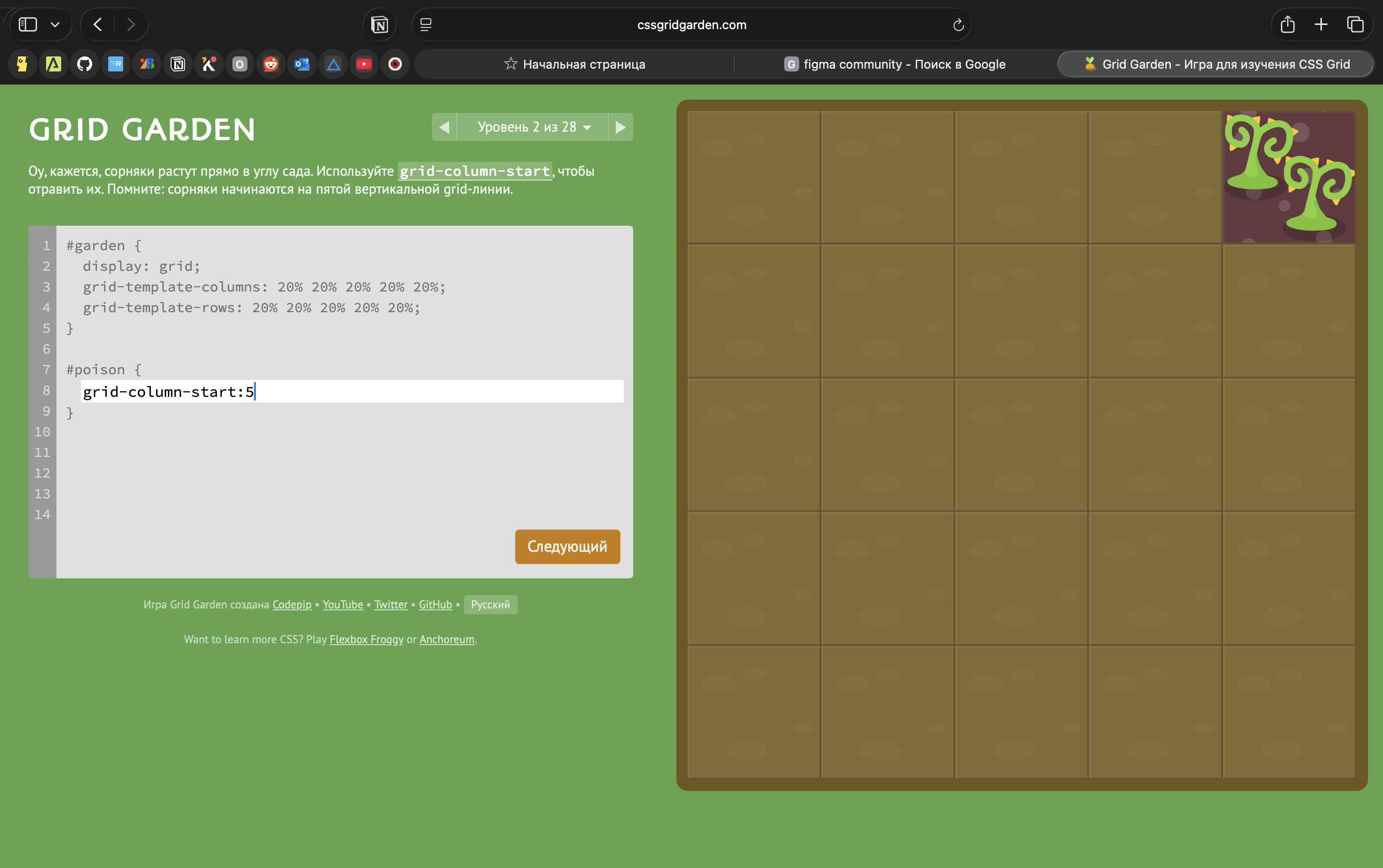Add a new tab with the plus icon

point(1321,24)
